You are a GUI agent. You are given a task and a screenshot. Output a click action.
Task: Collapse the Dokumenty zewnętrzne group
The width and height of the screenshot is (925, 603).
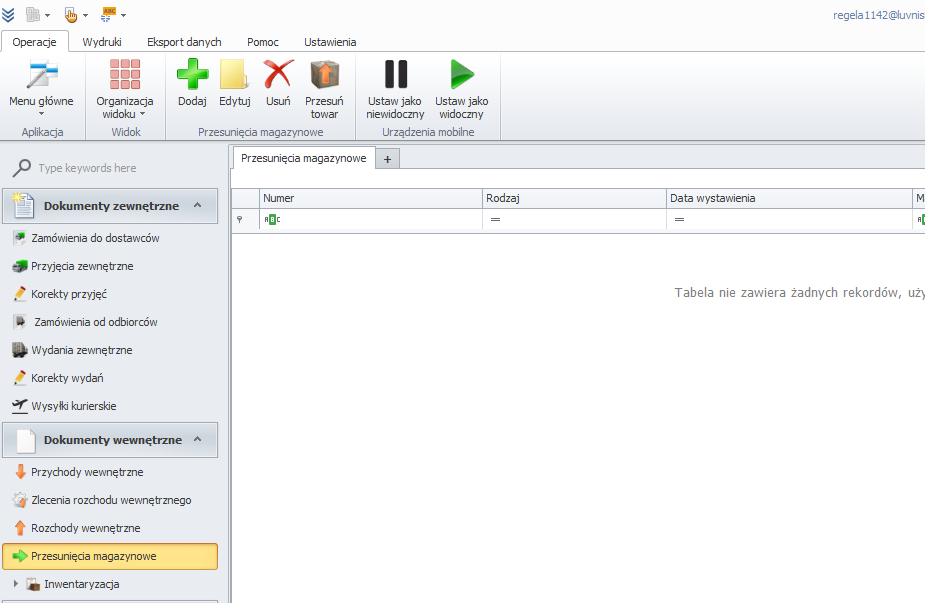[198, 205]
